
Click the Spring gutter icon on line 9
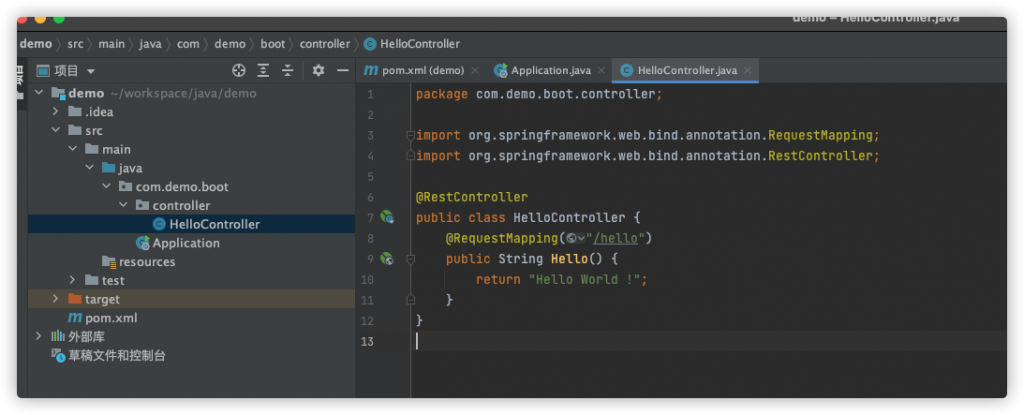point(387,258)
